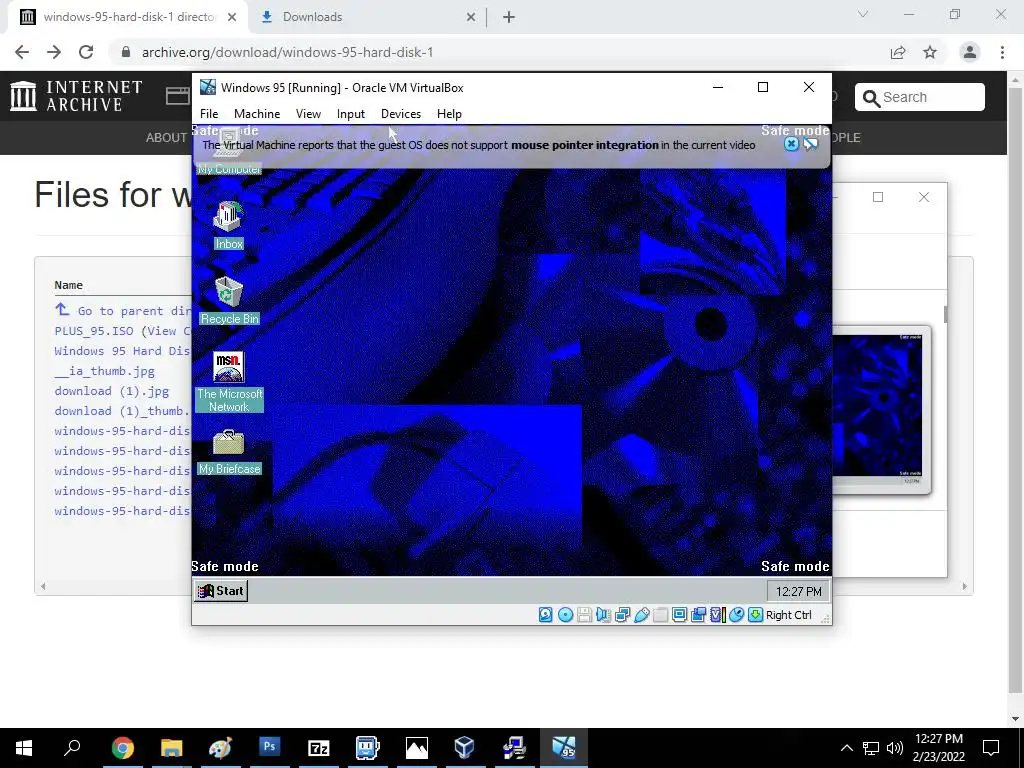Click the mouse integration status icon
The width and height of the screenshot is (1024, 768).
(x=736, y=615)
